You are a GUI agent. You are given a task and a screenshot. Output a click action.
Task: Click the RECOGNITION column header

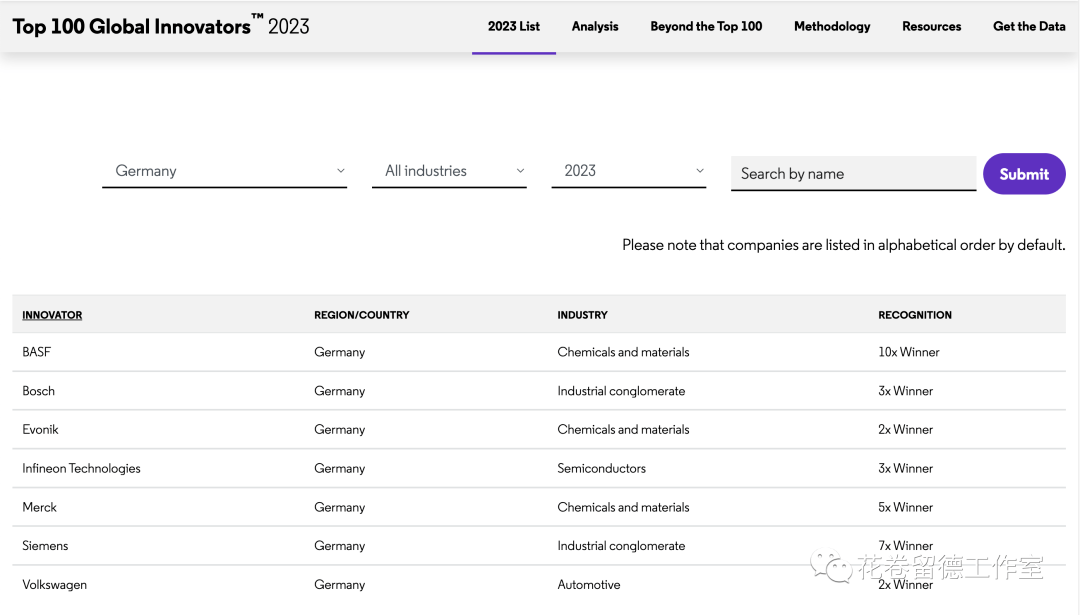point(915,315)
